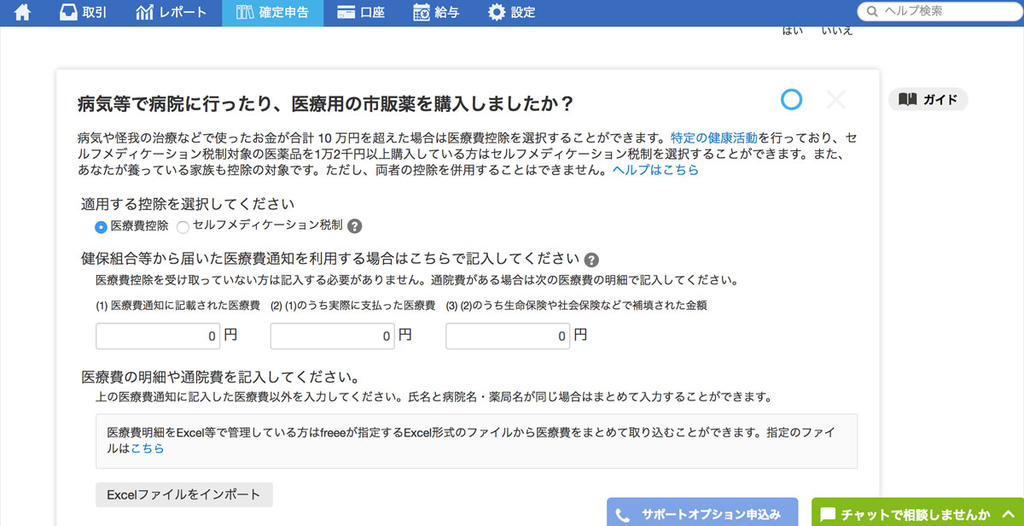Screen dimensions: 1024x526
Task: Expand チャットで相談しませんか chat panel chevron
Action: click(1006, 514)
